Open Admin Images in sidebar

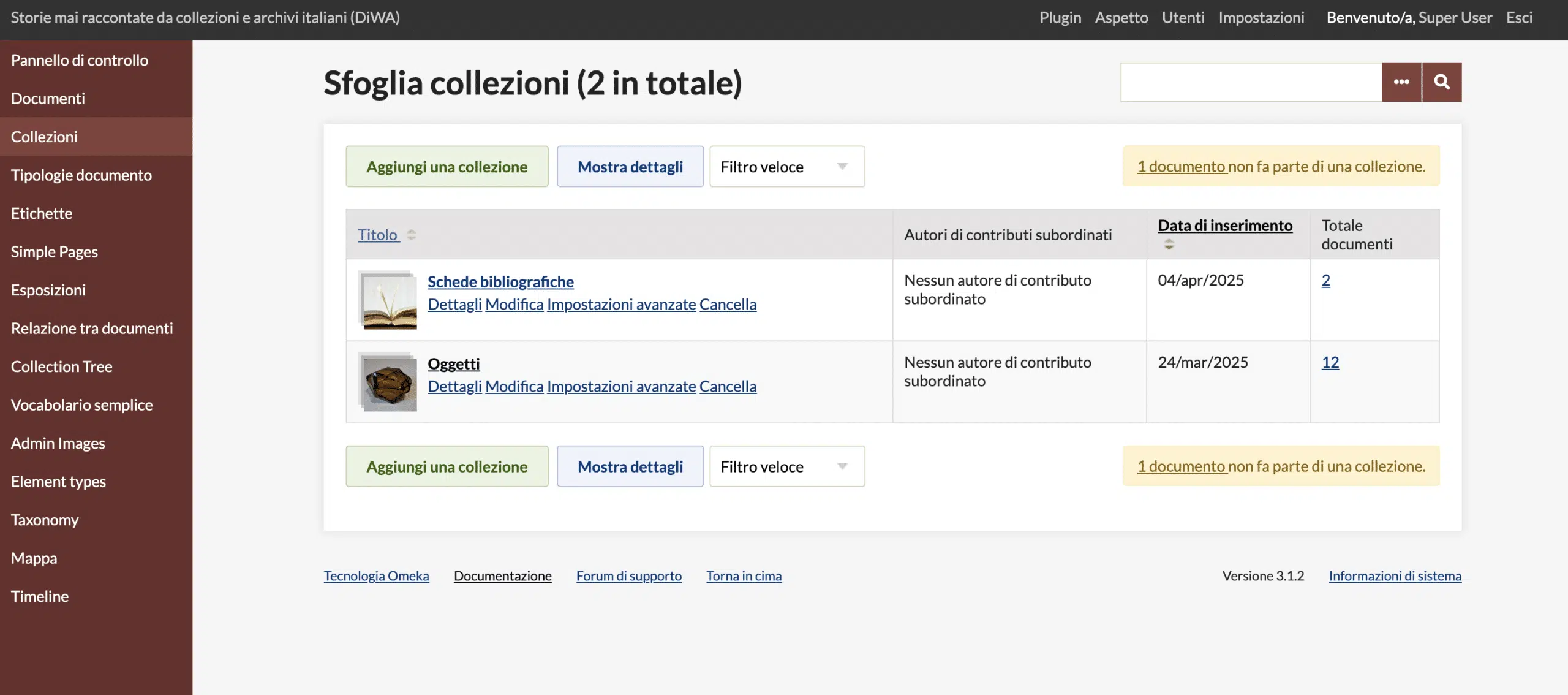96,443
